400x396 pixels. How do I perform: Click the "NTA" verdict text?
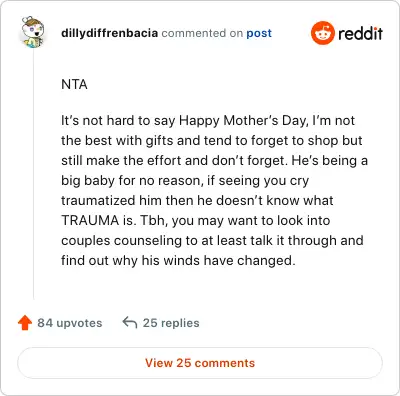click(x=74, y=84)
